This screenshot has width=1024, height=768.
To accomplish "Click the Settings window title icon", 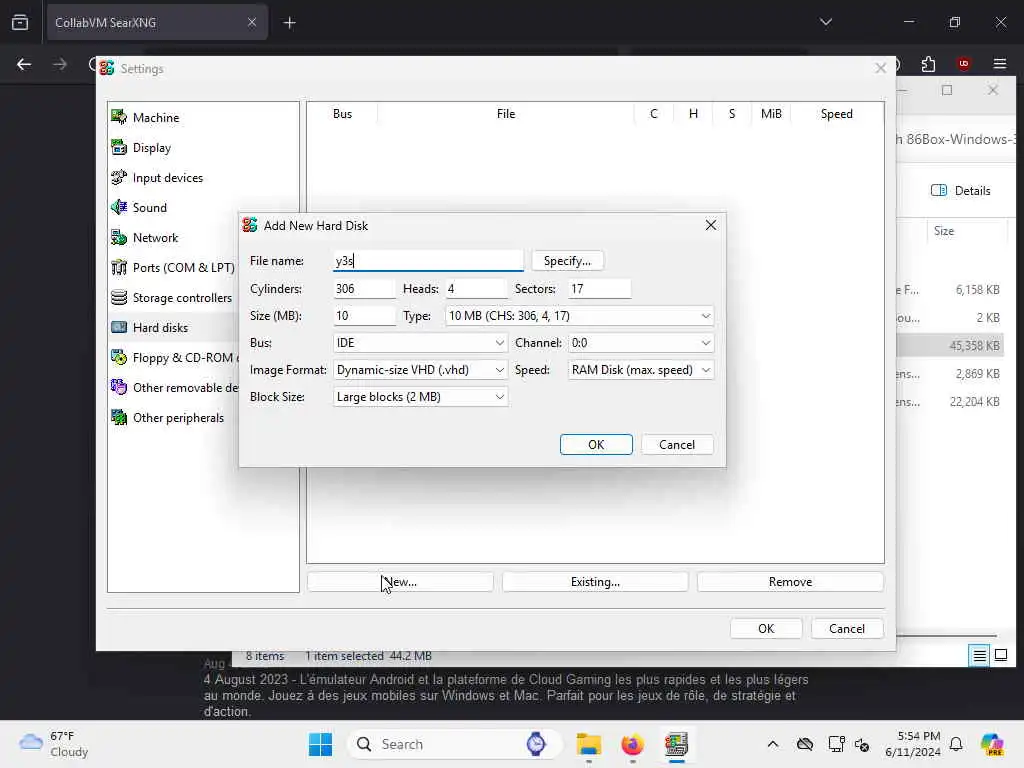I will tap(107, 68).
